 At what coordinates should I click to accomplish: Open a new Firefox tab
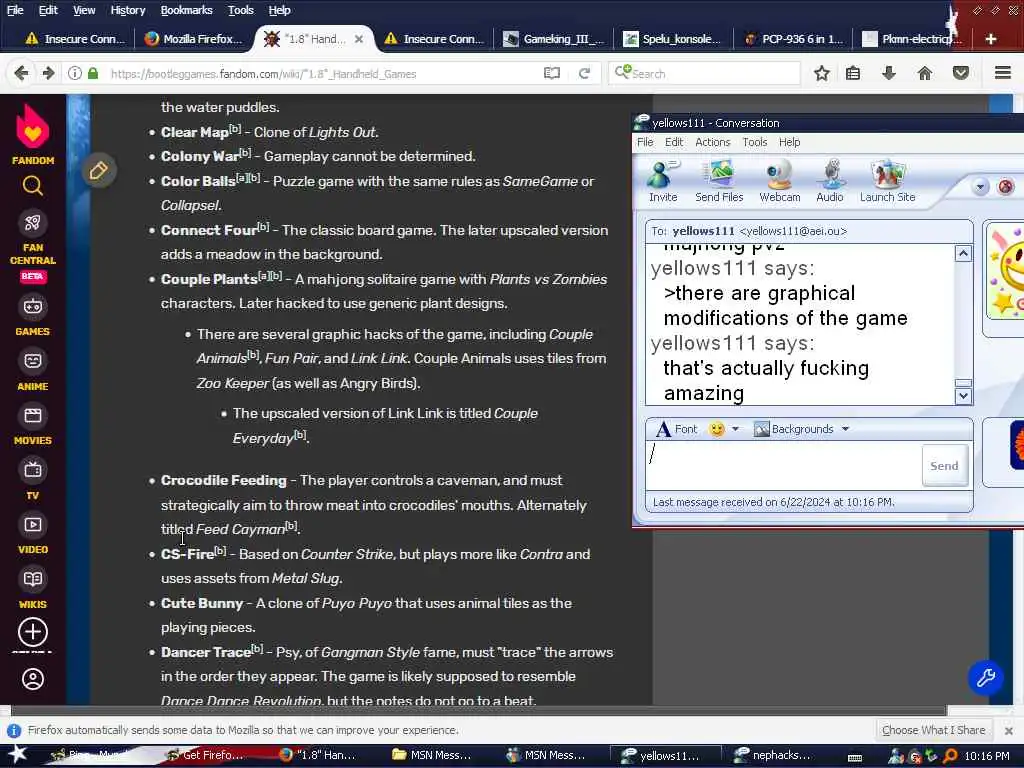pyautogui.click(x=991, y=39)
